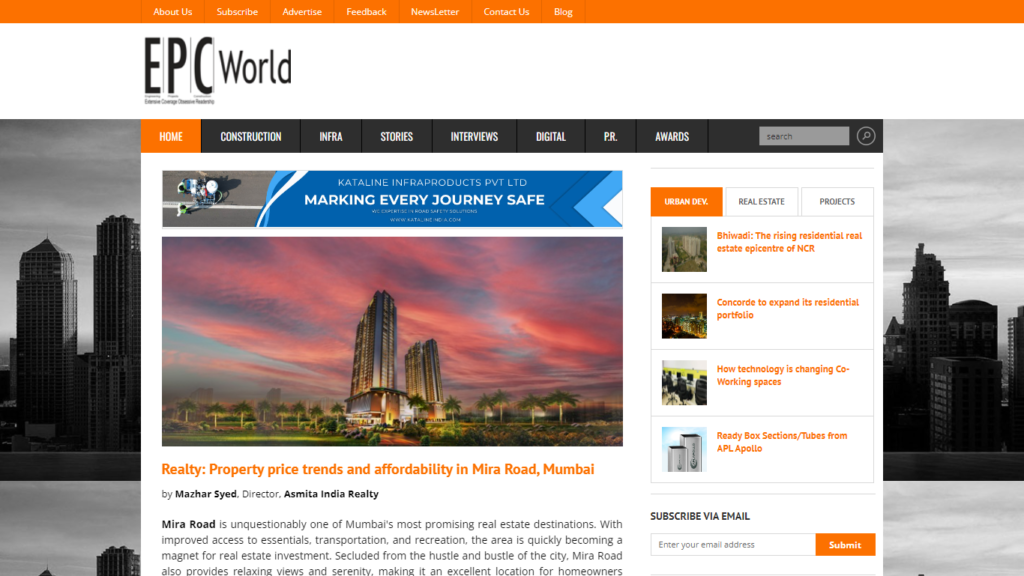This screenshot has width=1024, height=576.
Task: Go to the Awards section
Action: point(672,137)
